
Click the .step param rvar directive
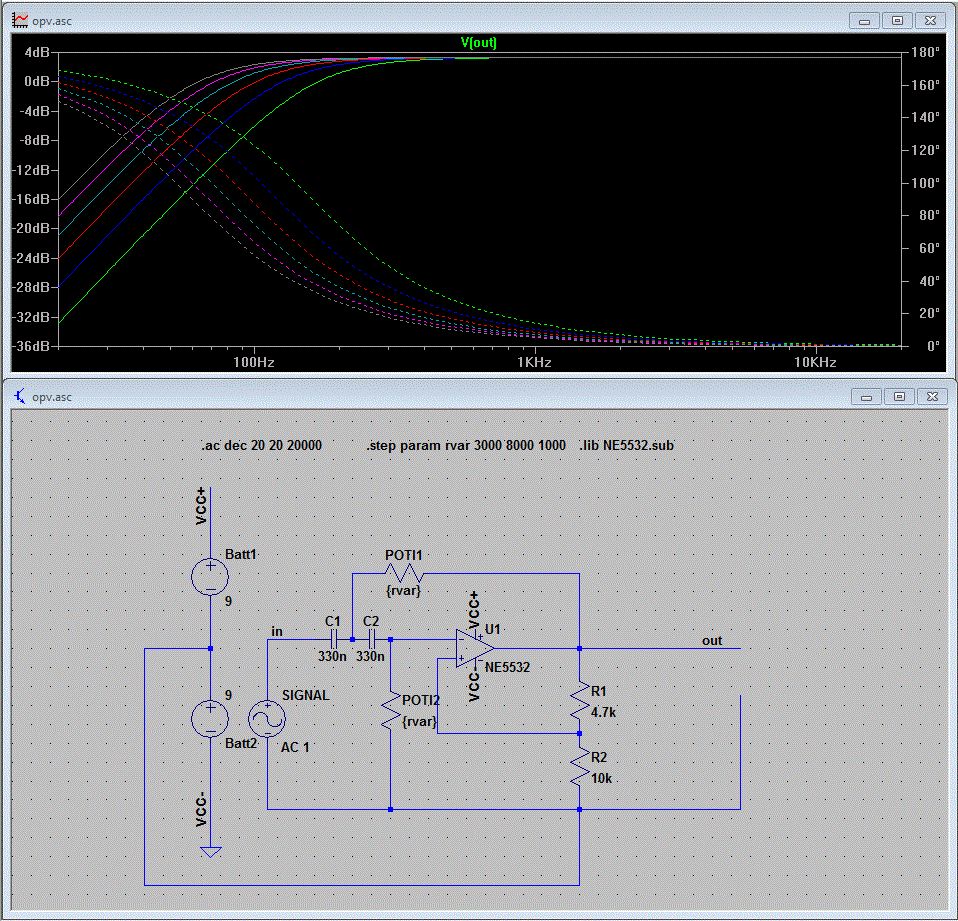click(466, 445)
